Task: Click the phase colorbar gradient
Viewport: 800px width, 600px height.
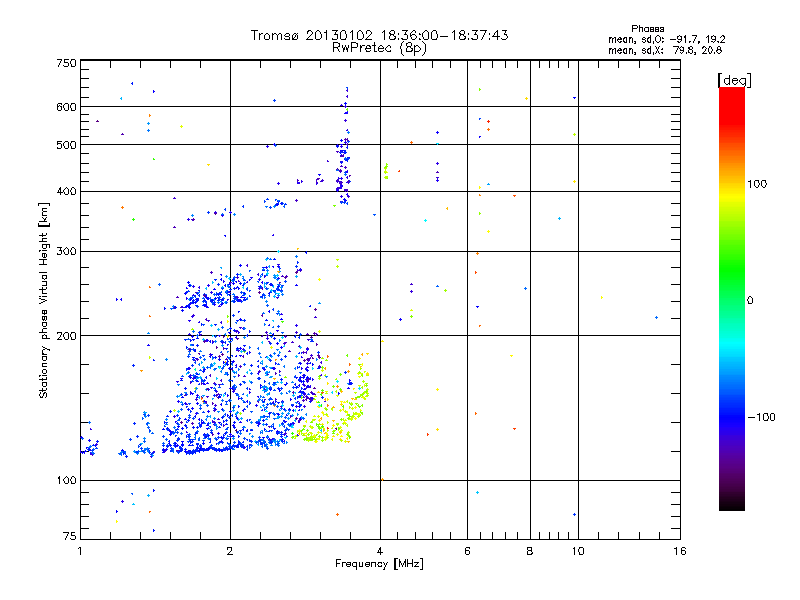Action: pyautogui.click(x=732, y=299)
